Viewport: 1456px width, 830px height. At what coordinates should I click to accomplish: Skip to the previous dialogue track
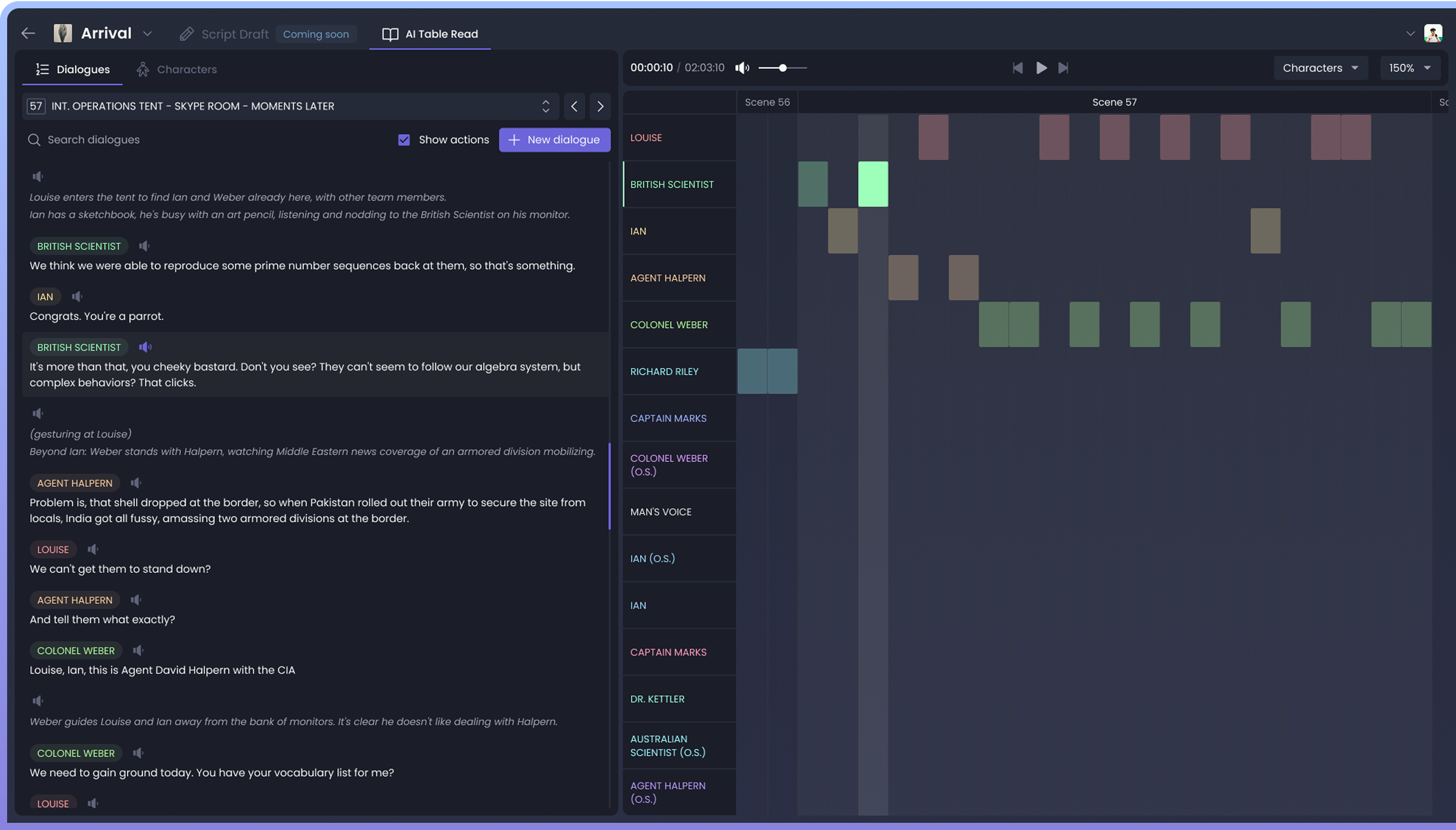pyautogui.click(x=1017, y=68)
